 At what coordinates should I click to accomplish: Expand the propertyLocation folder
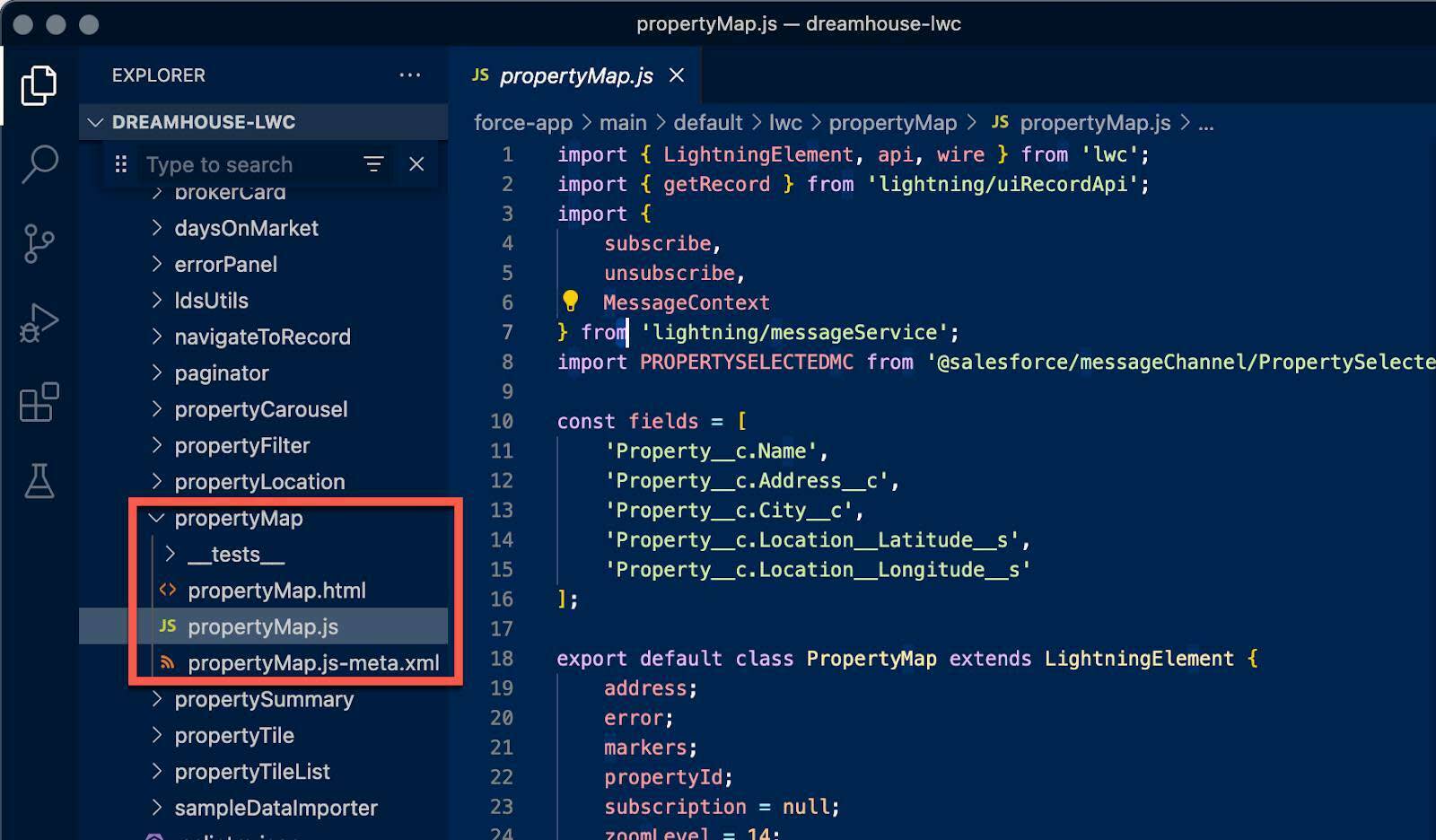[x=264, y=482]
